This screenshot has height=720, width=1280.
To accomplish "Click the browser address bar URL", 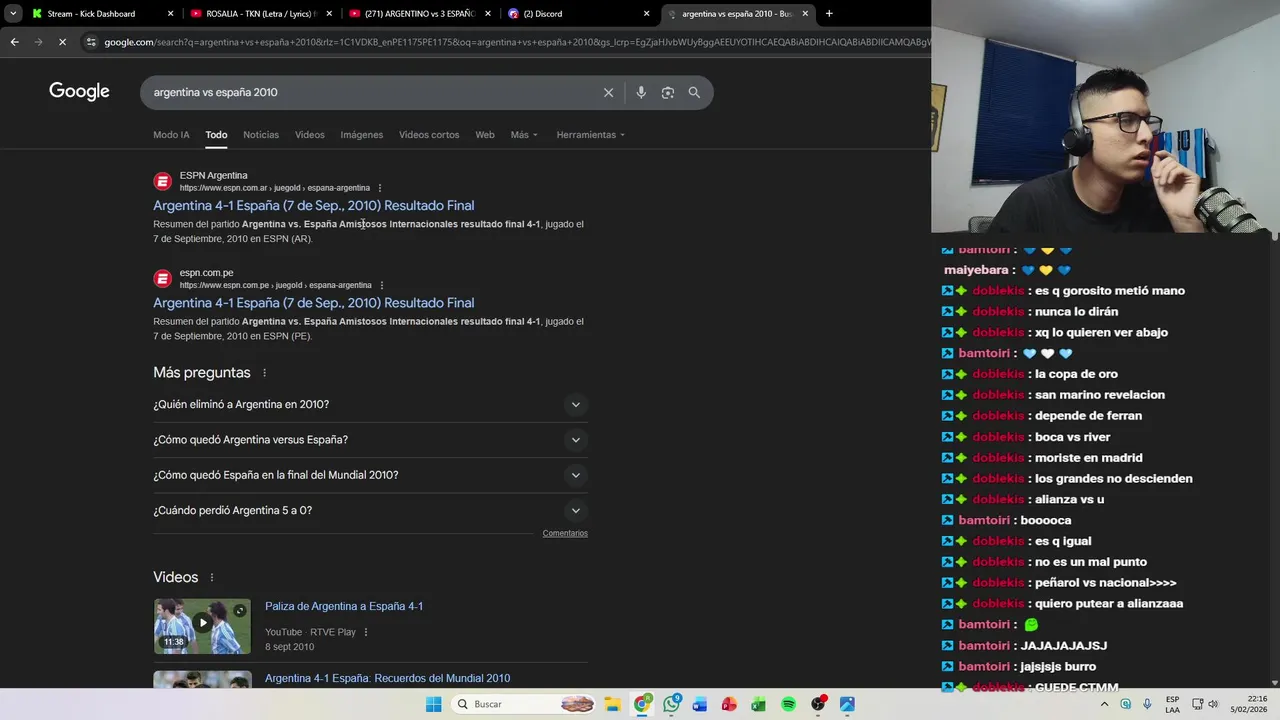I will (x=515, y=42).
